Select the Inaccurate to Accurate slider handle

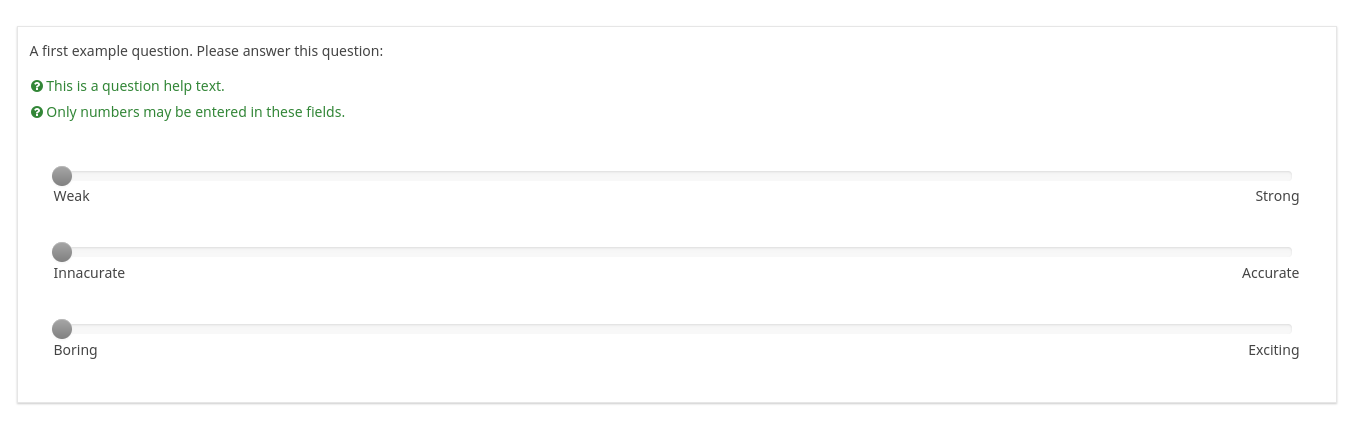[62, 252]
